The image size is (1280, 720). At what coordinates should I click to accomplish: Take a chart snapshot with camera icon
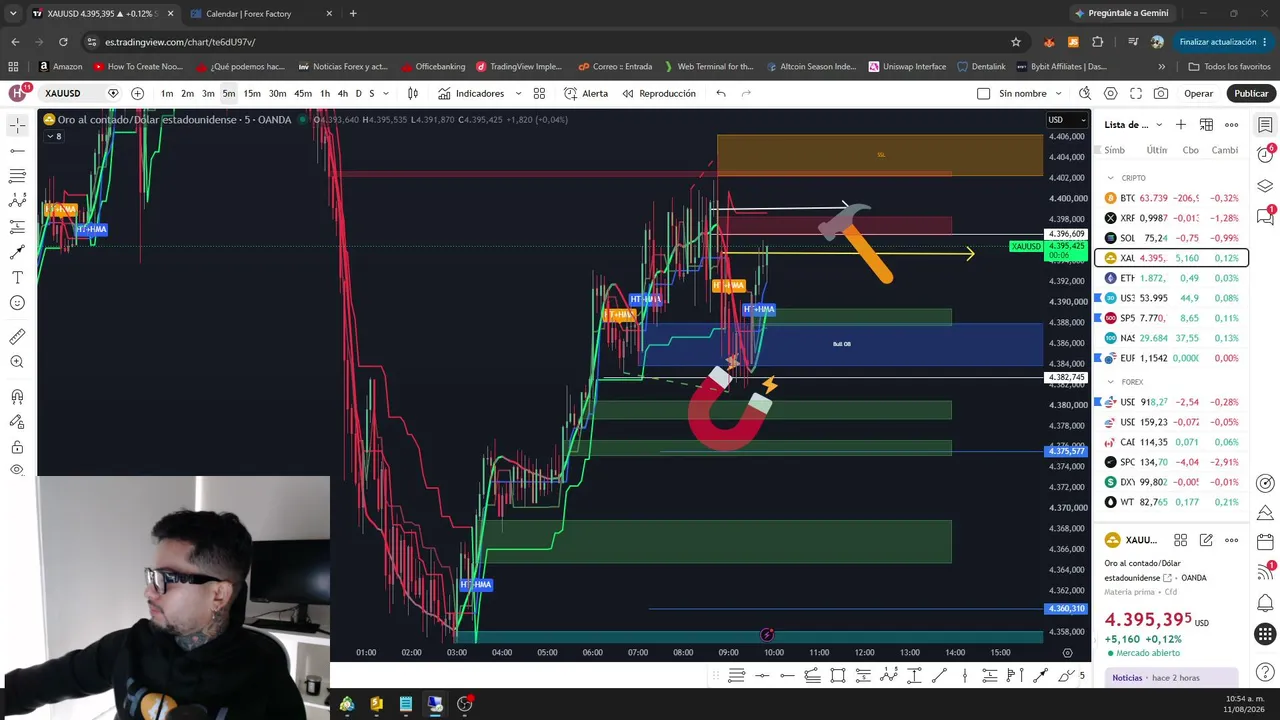[x=1161, y=93]
